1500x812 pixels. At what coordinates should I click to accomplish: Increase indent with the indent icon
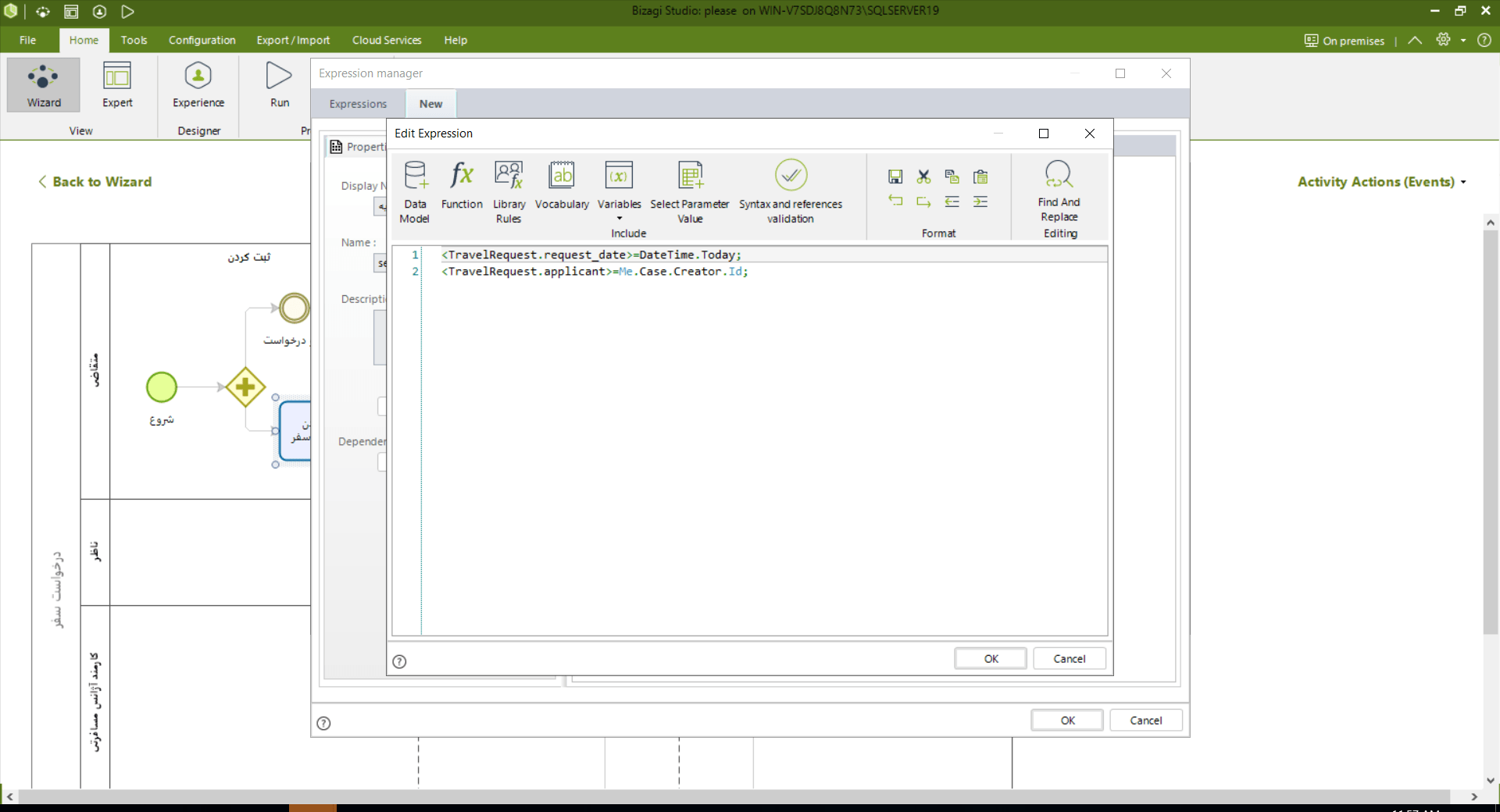(980, 201)
